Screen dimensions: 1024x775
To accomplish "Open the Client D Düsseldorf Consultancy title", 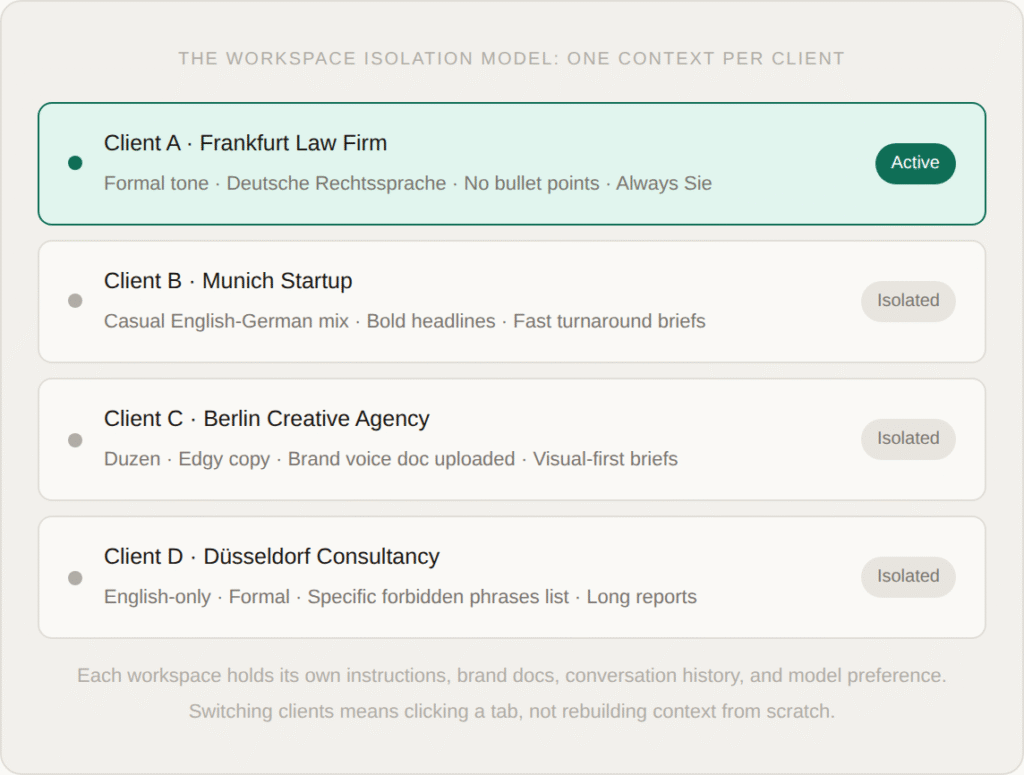I will pyautogui.click(x=271, y=557).
